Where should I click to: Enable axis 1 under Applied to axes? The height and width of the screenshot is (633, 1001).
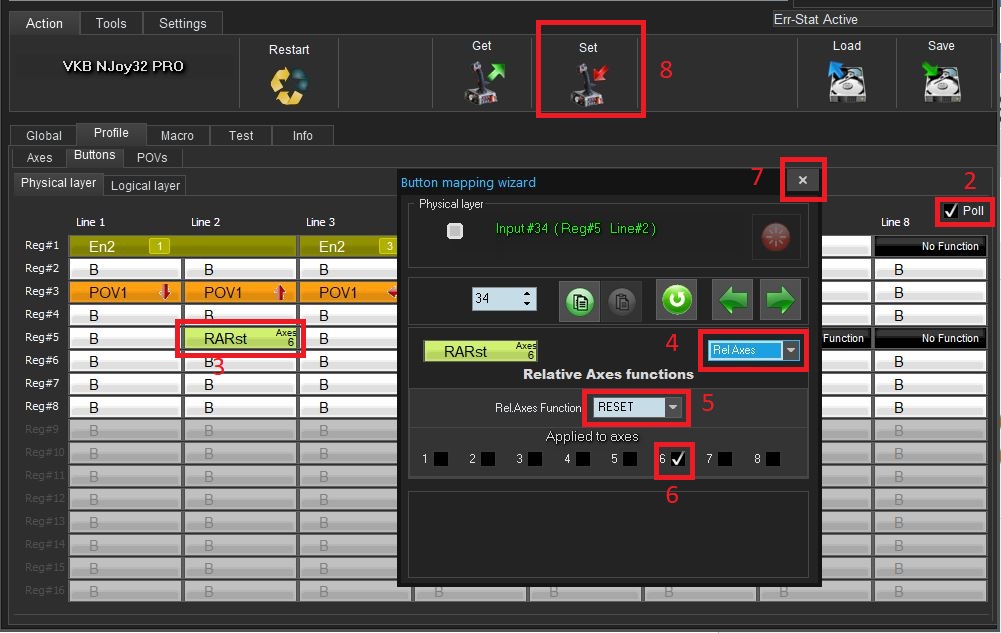point(441,459)
